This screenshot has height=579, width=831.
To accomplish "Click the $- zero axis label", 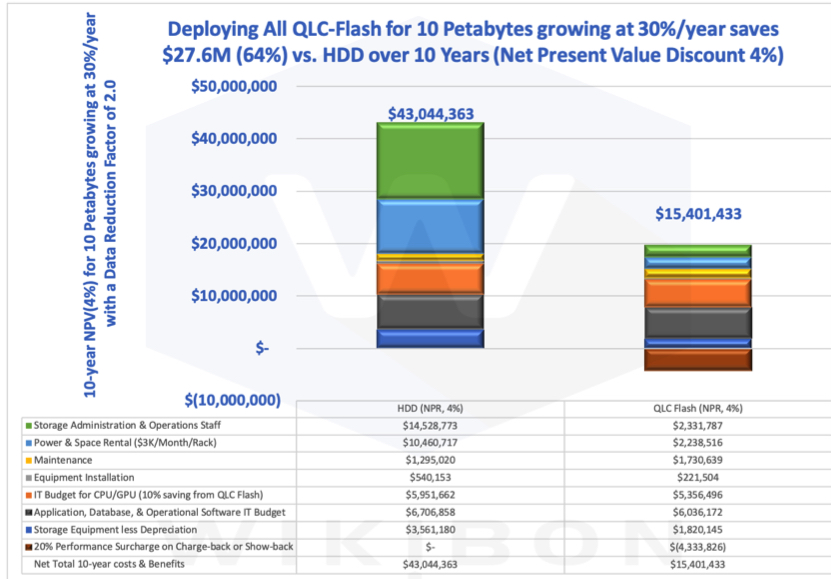I will pos(262,348).
